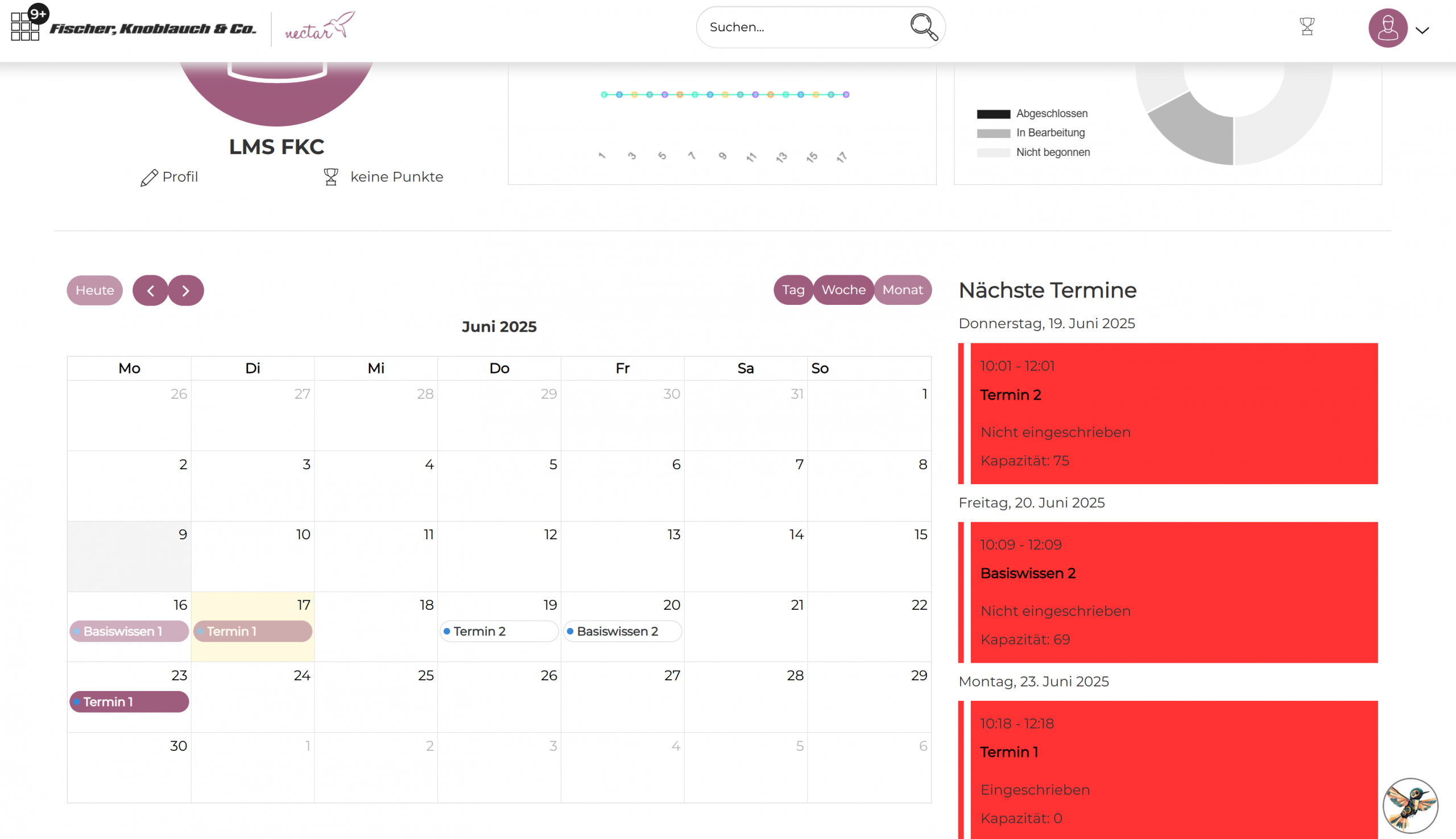
Task: Click the trophy keine Punkte icon
Action: click(x=330, y=177)
